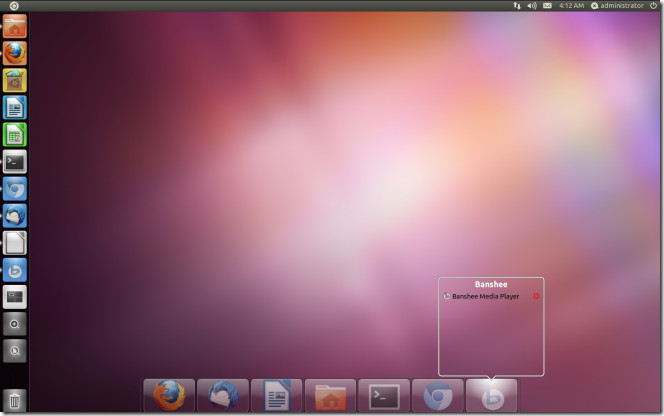Screen dimensions: 664x416
Task: Click Chromium in the bottom dock
Action: [x=438, y=396]
